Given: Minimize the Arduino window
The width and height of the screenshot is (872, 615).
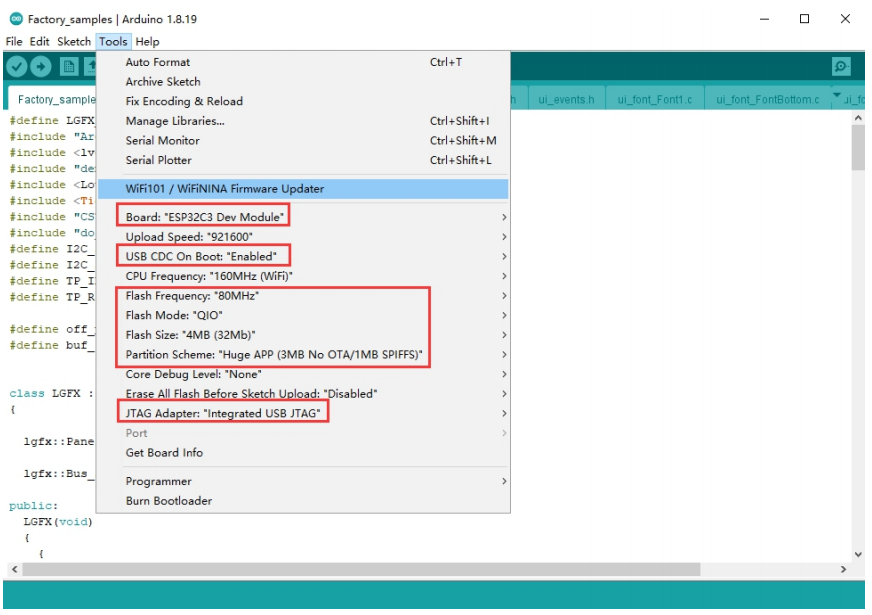Looking at the screenshot, I should point(765,19).
